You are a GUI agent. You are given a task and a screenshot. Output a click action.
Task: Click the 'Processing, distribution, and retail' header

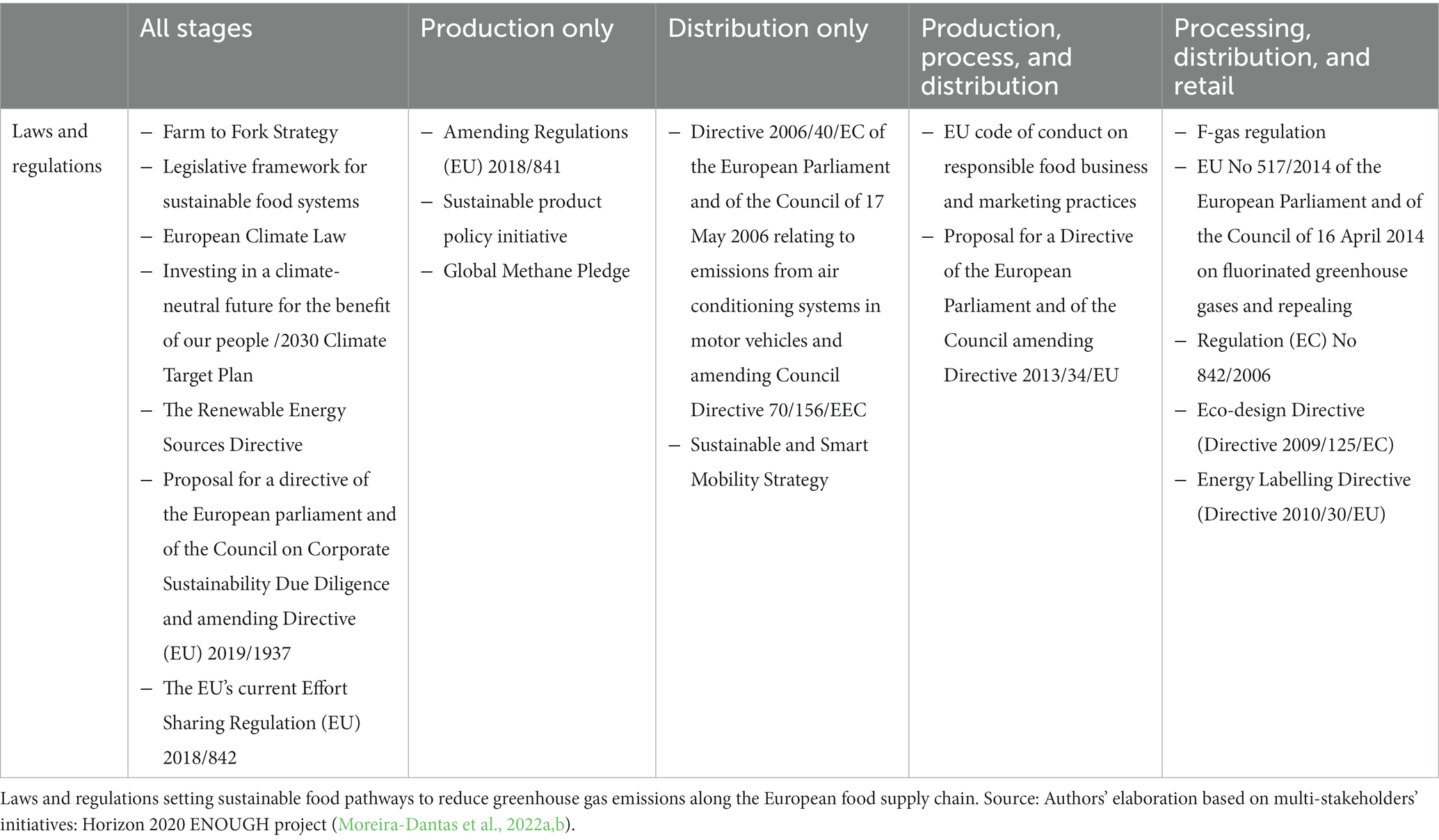click(x=1272, y=57)
